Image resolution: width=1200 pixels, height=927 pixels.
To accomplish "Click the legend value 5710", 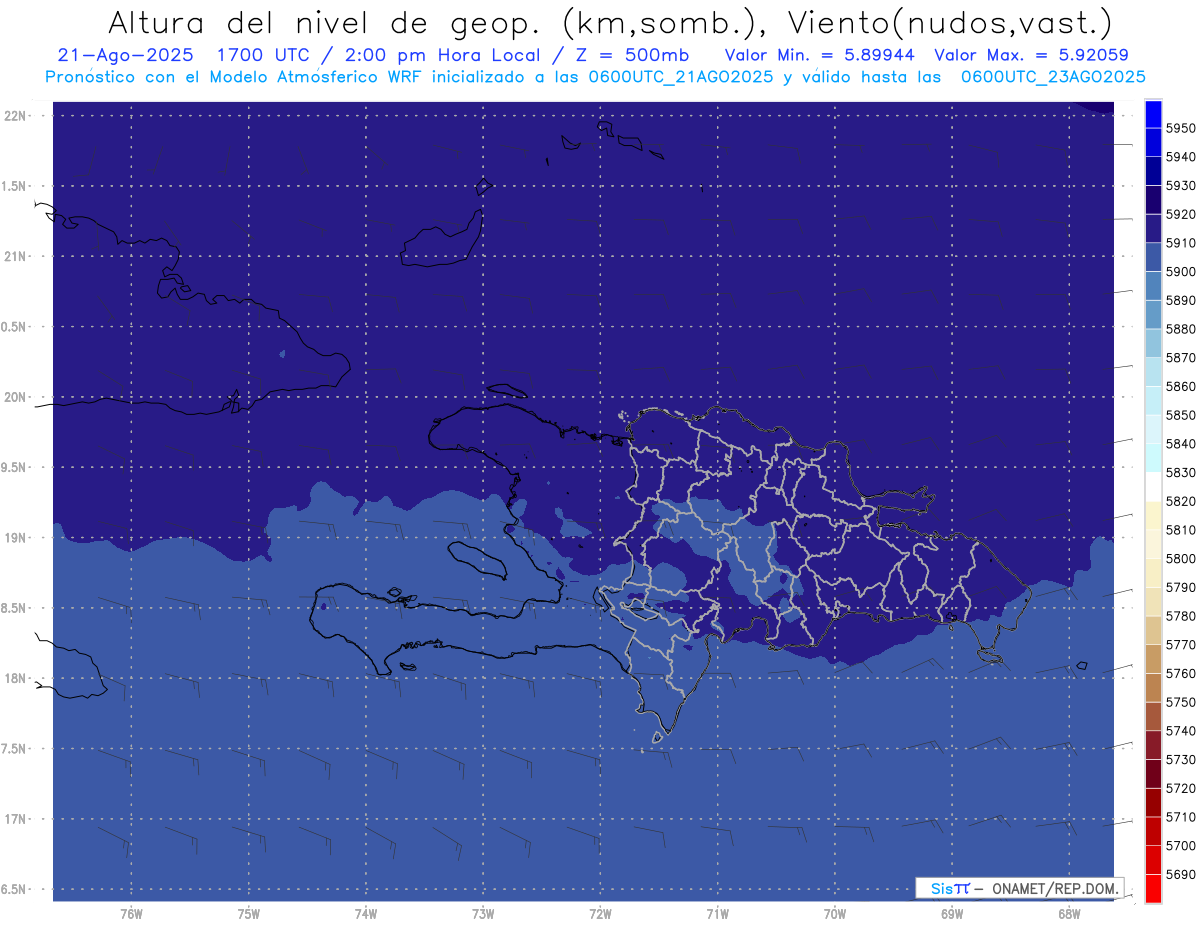I will pyautogui.click(x=1180, y=817).
